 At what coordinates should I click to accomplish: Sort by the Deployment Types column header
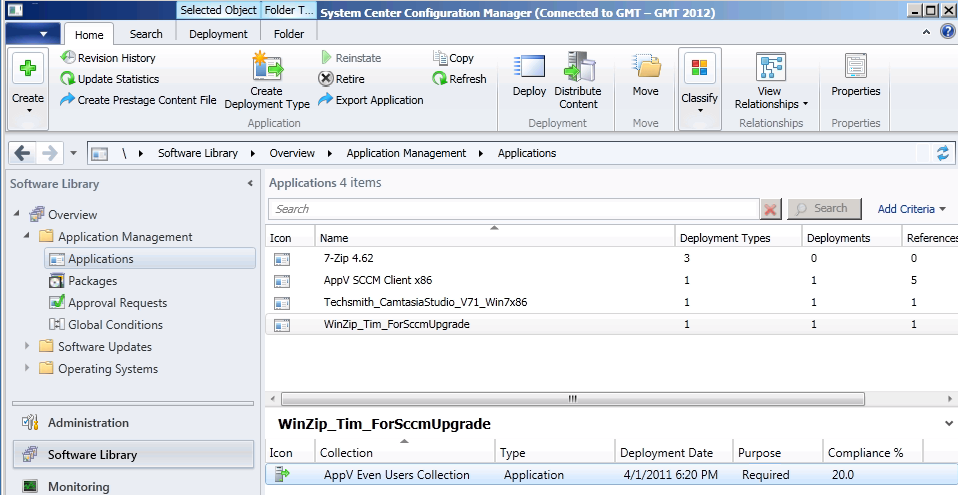click(x=738, y=237)
